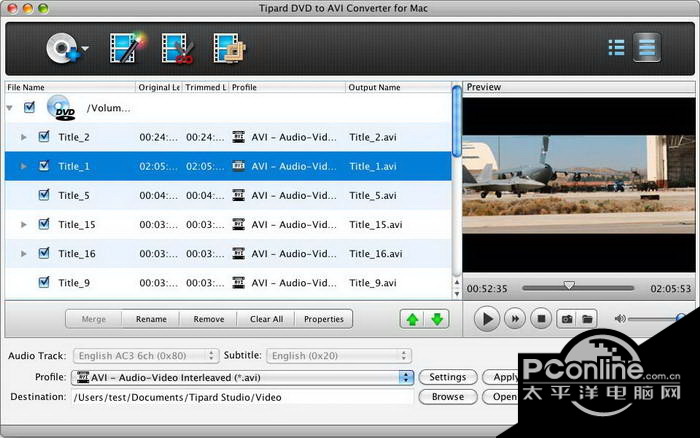This screenshot has height=438, width=700.
Task: Stop the preview playback
Action: (541, 319)
